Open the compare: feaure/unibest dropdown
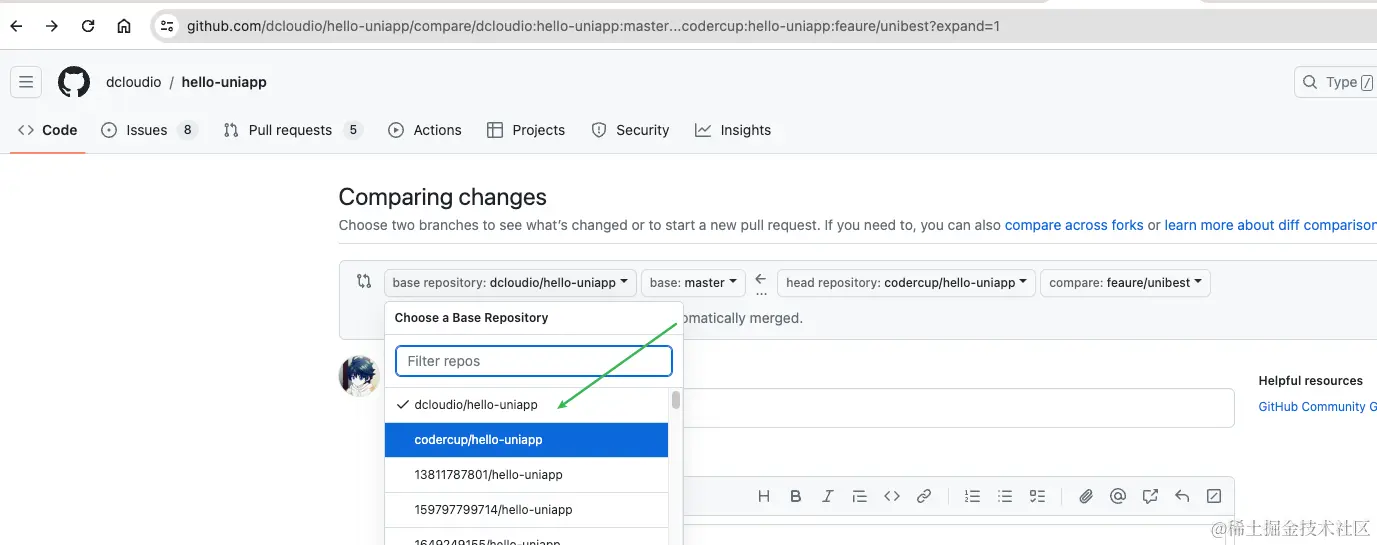 (x=1125, y=283)
